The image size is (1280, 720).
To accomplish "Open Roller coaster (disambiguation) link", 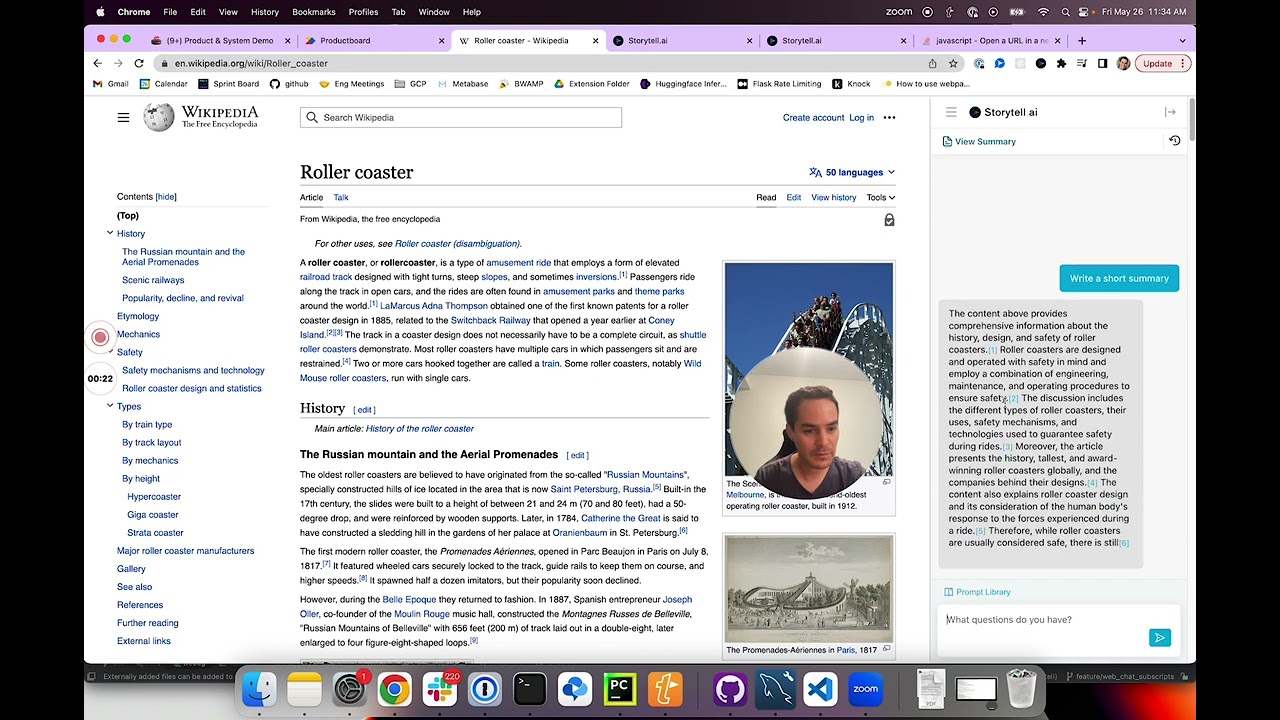I will click(x=457, y=244).
